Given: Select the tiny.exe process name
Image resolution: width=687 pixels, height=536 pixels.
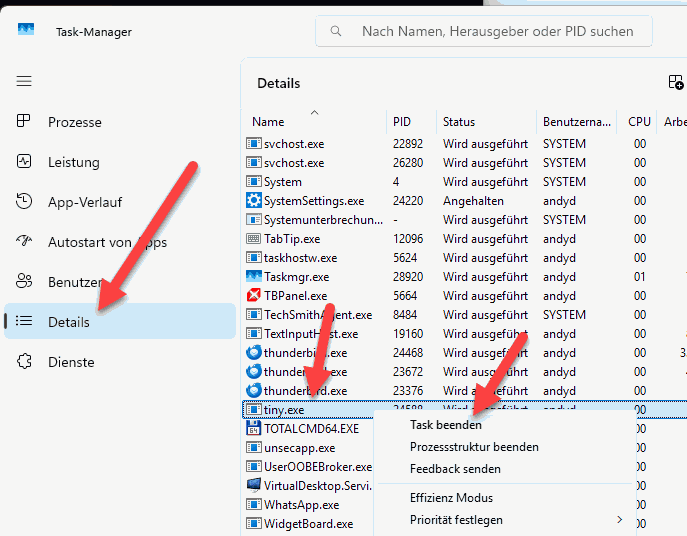Looking at the screenshot, I should [x=284, y=409].
